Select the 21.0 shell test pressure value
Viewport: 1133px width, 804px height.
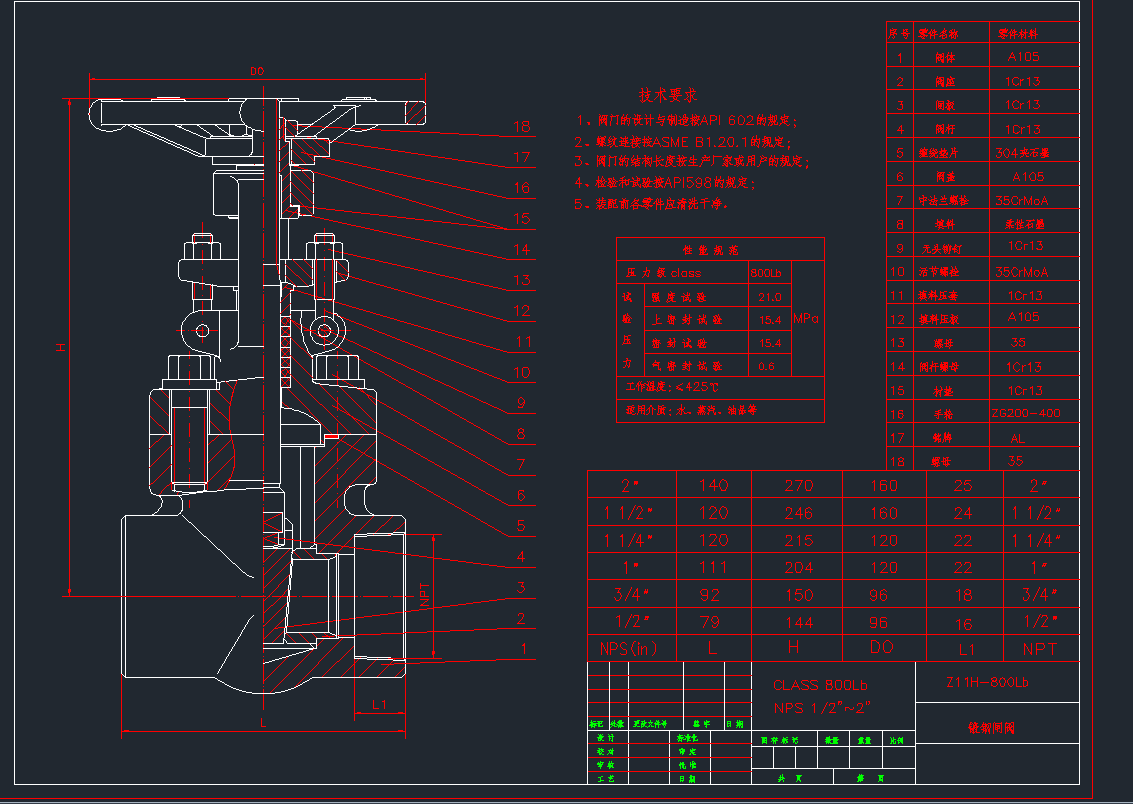[x=769, y=297]
